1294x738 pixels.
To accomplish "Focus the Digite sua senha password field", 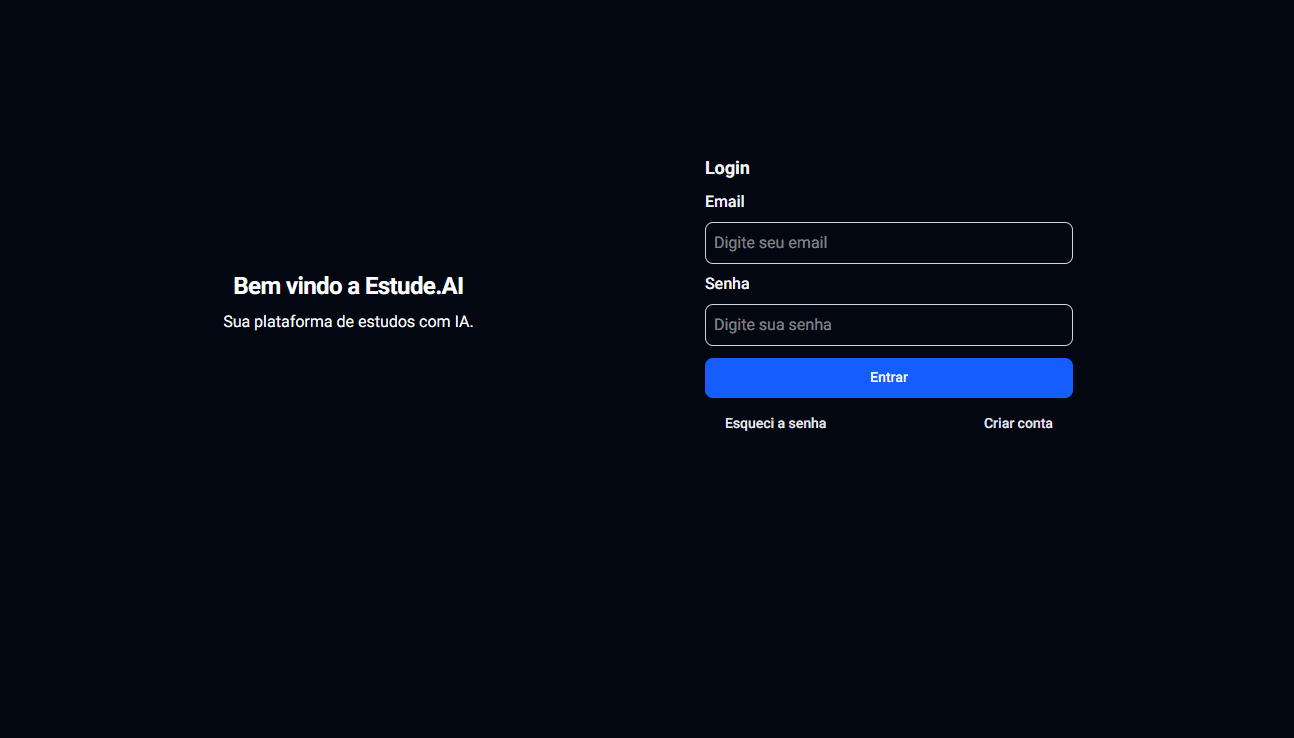I will [888, 324].
